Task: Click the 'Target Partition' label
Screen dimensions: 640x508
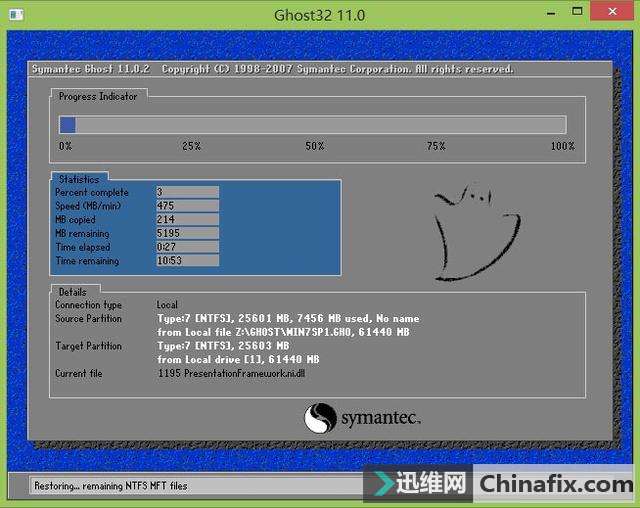Action: pyautogui.click(x=89, y=346)
